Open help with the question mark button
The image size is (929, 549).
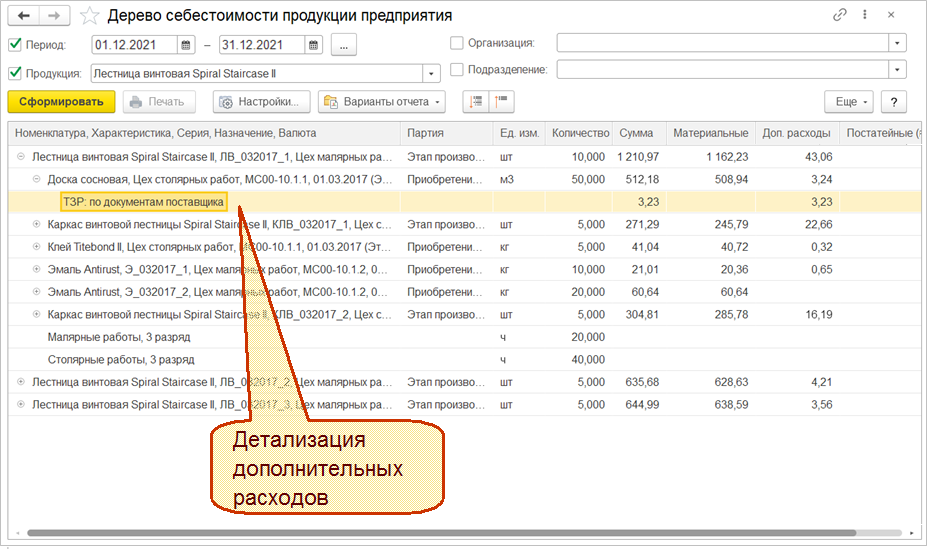point(893,102)
